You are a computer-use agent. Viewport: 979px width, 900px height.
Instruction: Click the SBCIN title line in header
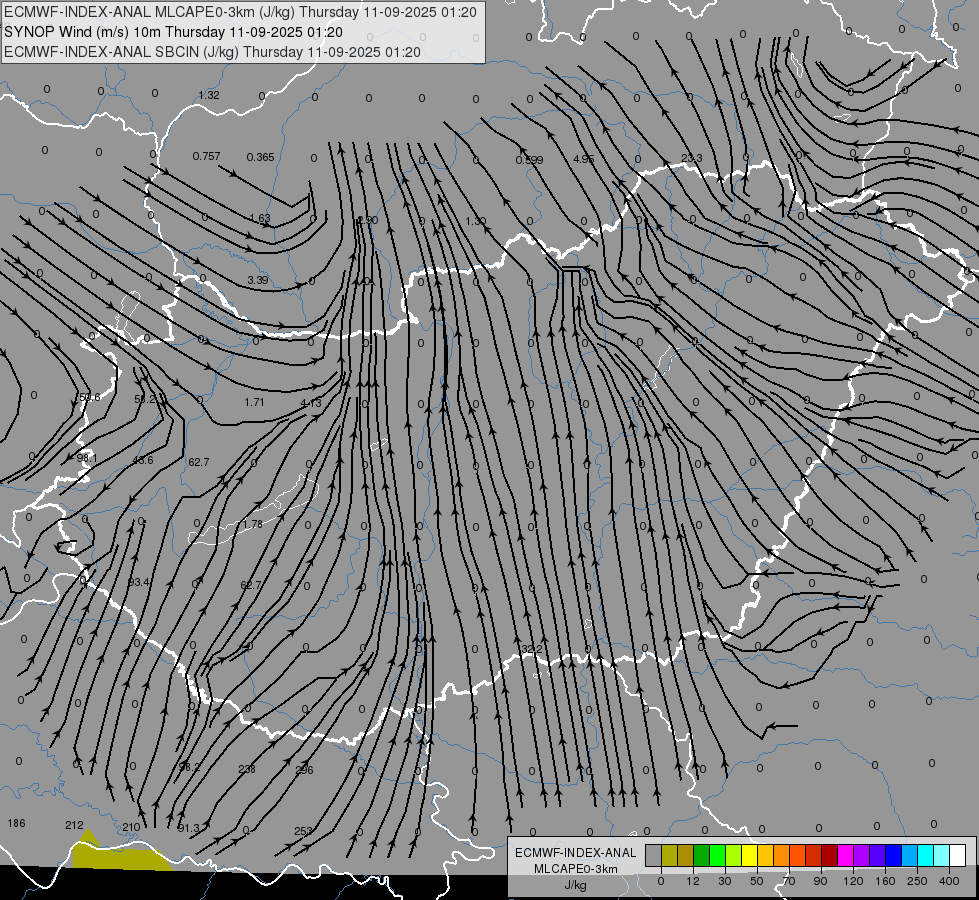tap(212, 52)
